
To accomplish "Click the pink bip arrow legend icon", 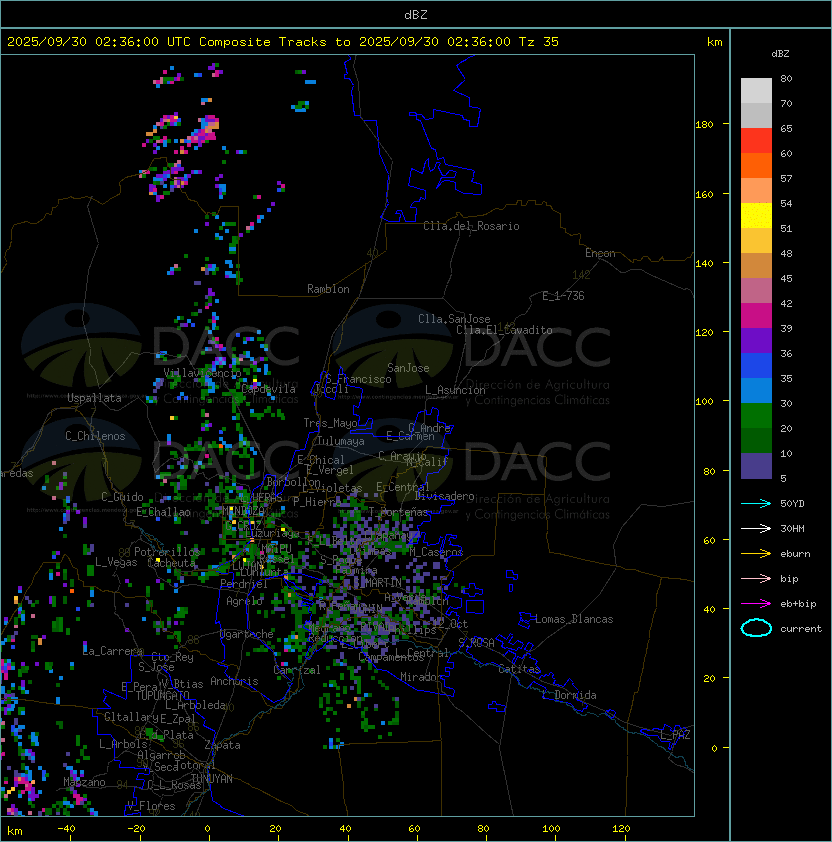I will pos(756,578).
